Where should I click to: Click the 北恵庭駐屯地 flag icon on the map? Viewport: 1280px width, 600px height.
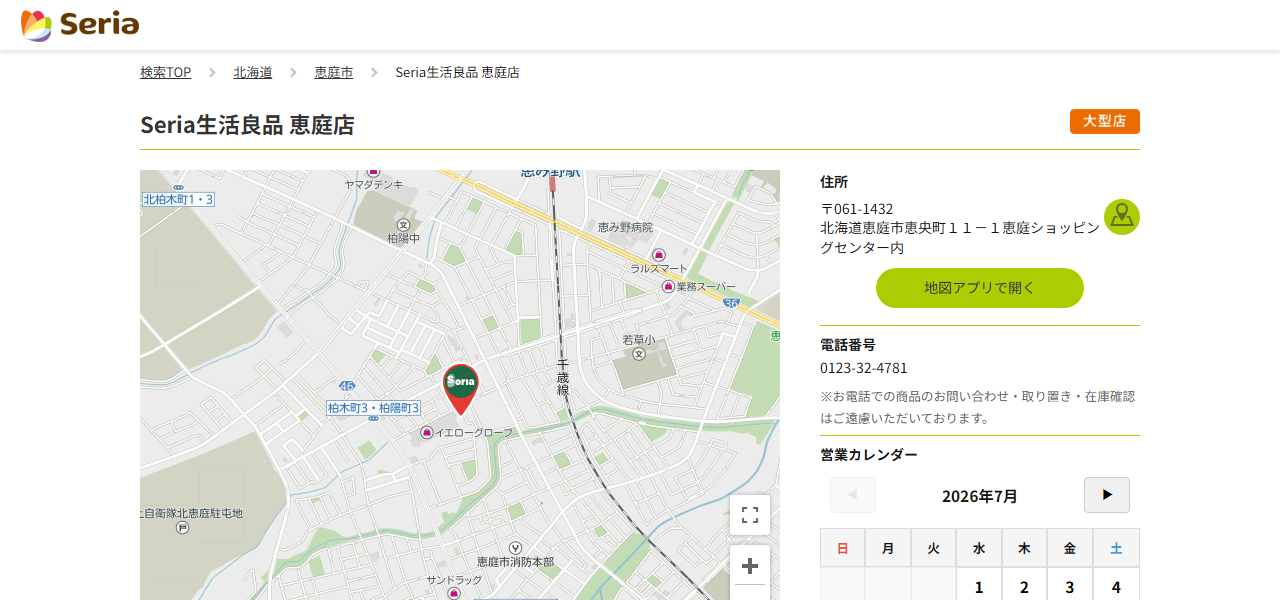(x=181, y=527)
